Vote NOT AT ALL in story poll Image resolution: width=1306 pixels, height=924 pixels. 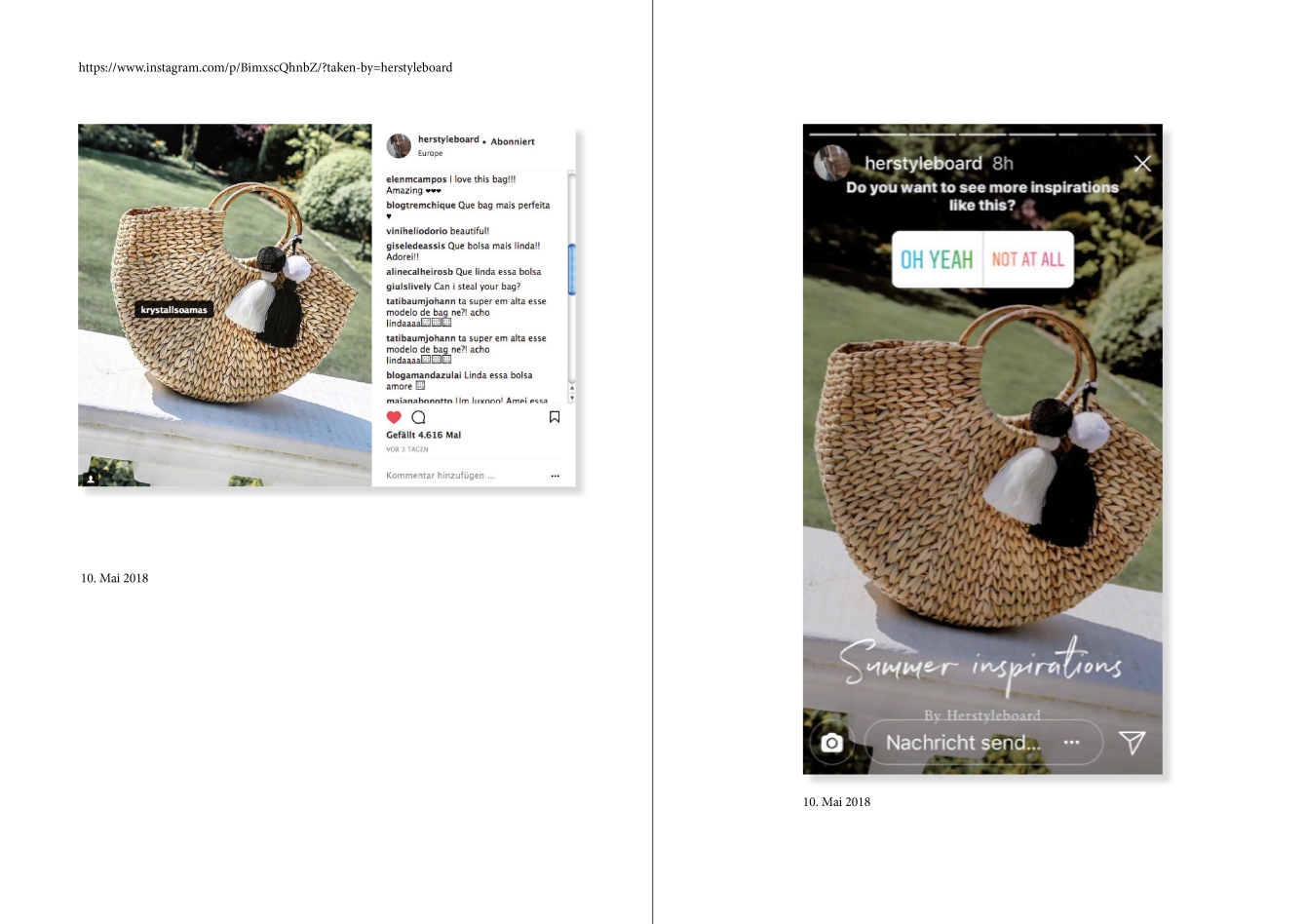tap(1027, 259)
